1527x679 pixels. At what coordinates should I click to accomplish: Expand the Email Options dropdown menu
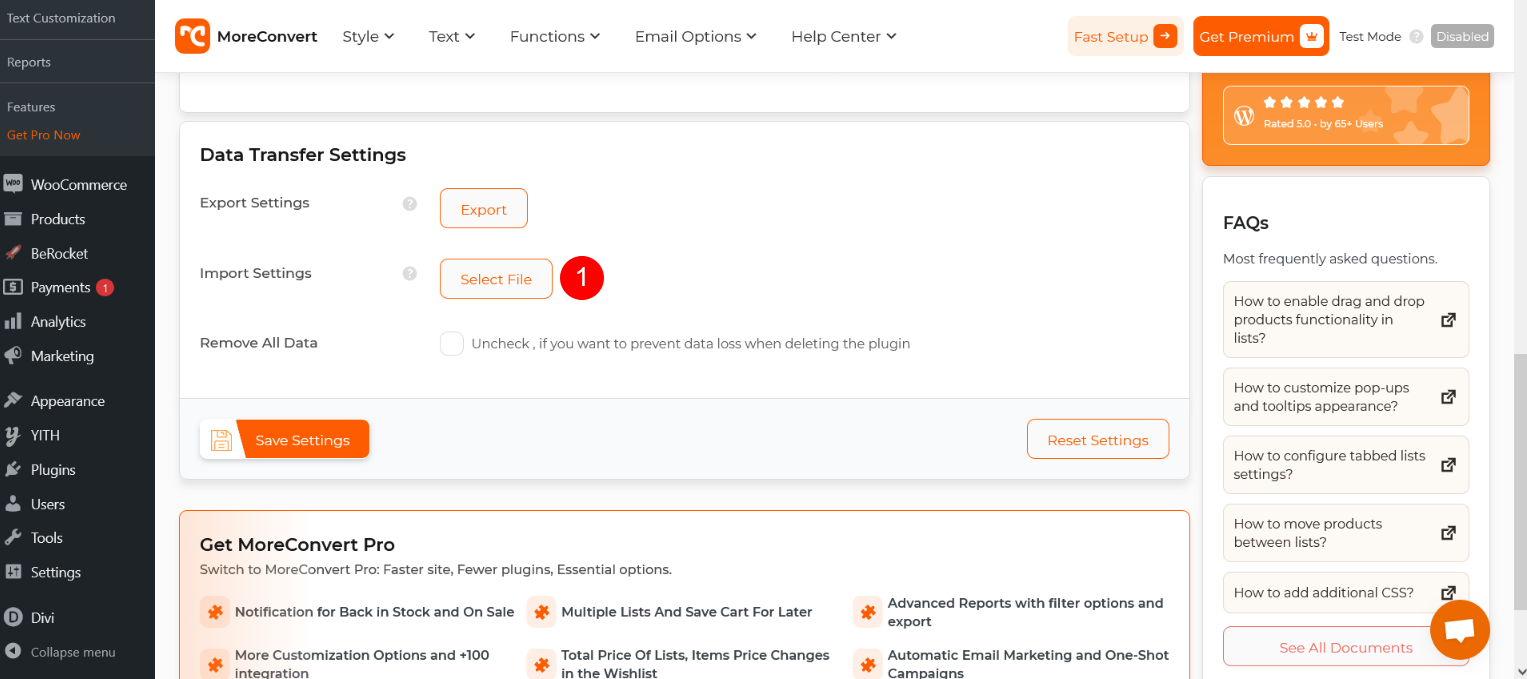click(x=696, y=36)
